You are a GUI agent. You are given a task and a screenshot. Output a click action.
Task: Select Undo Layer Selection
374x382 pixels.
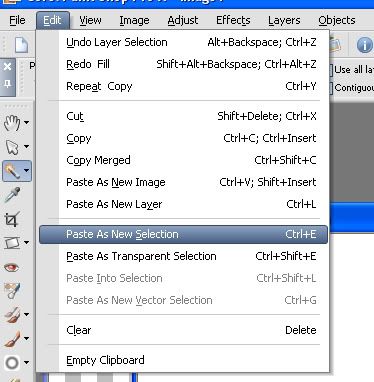pyautogui.click(x=183, y=42)
